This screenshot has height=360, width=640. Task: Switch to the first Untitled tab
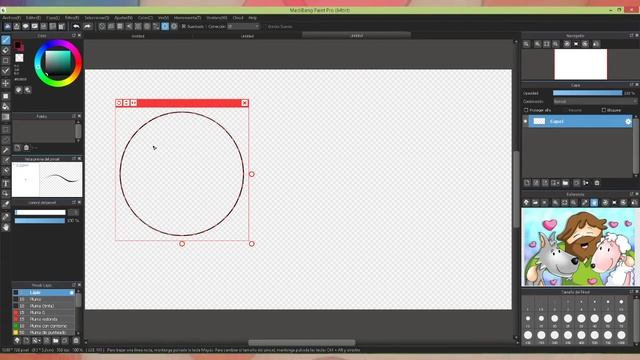[138, 36]
